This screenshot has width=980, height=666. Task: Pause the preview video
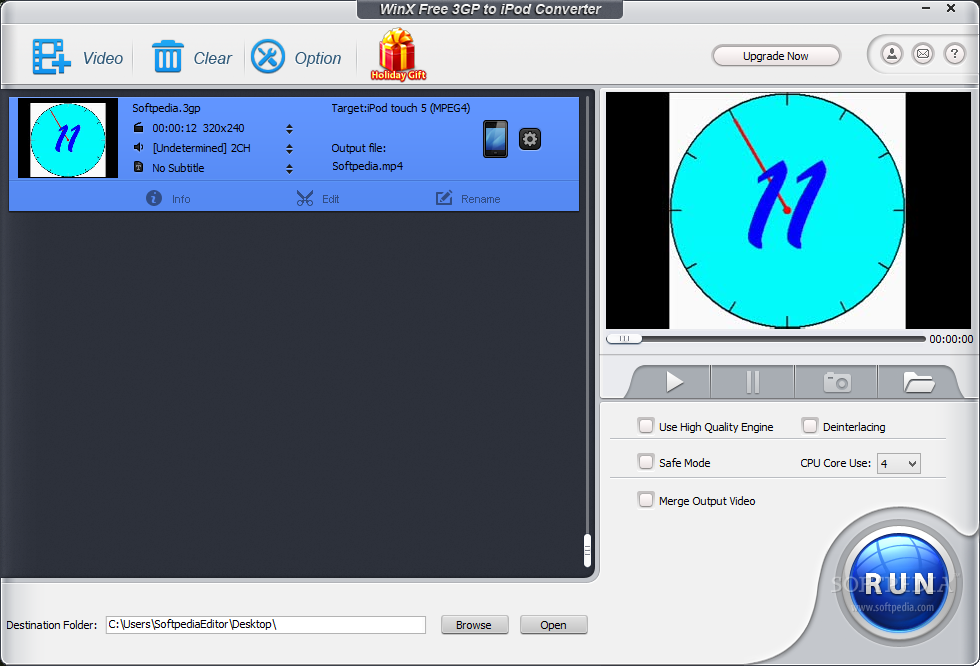(752, 382)
